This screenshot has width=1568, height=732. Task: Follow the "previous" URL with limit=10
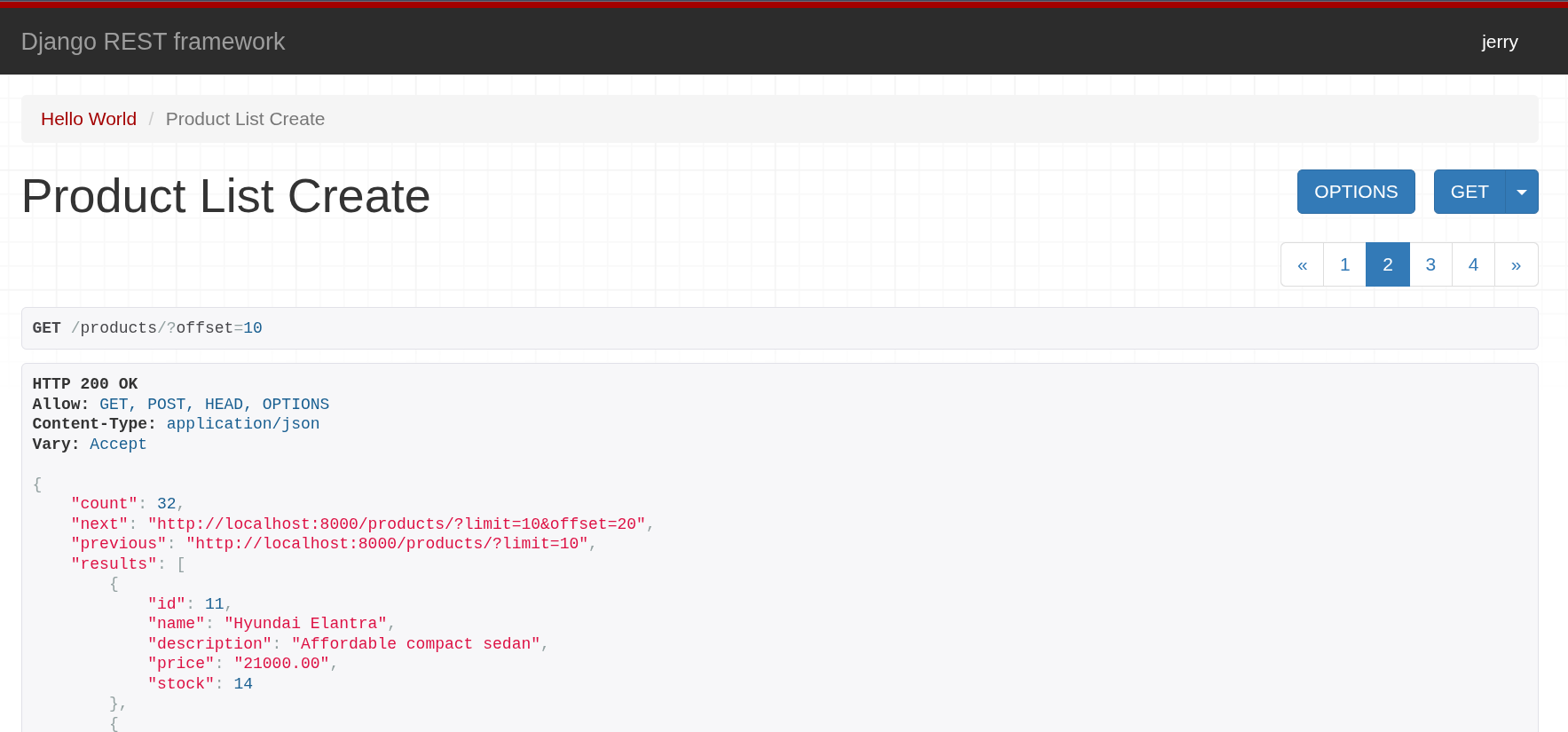click(x=387, y=544)
